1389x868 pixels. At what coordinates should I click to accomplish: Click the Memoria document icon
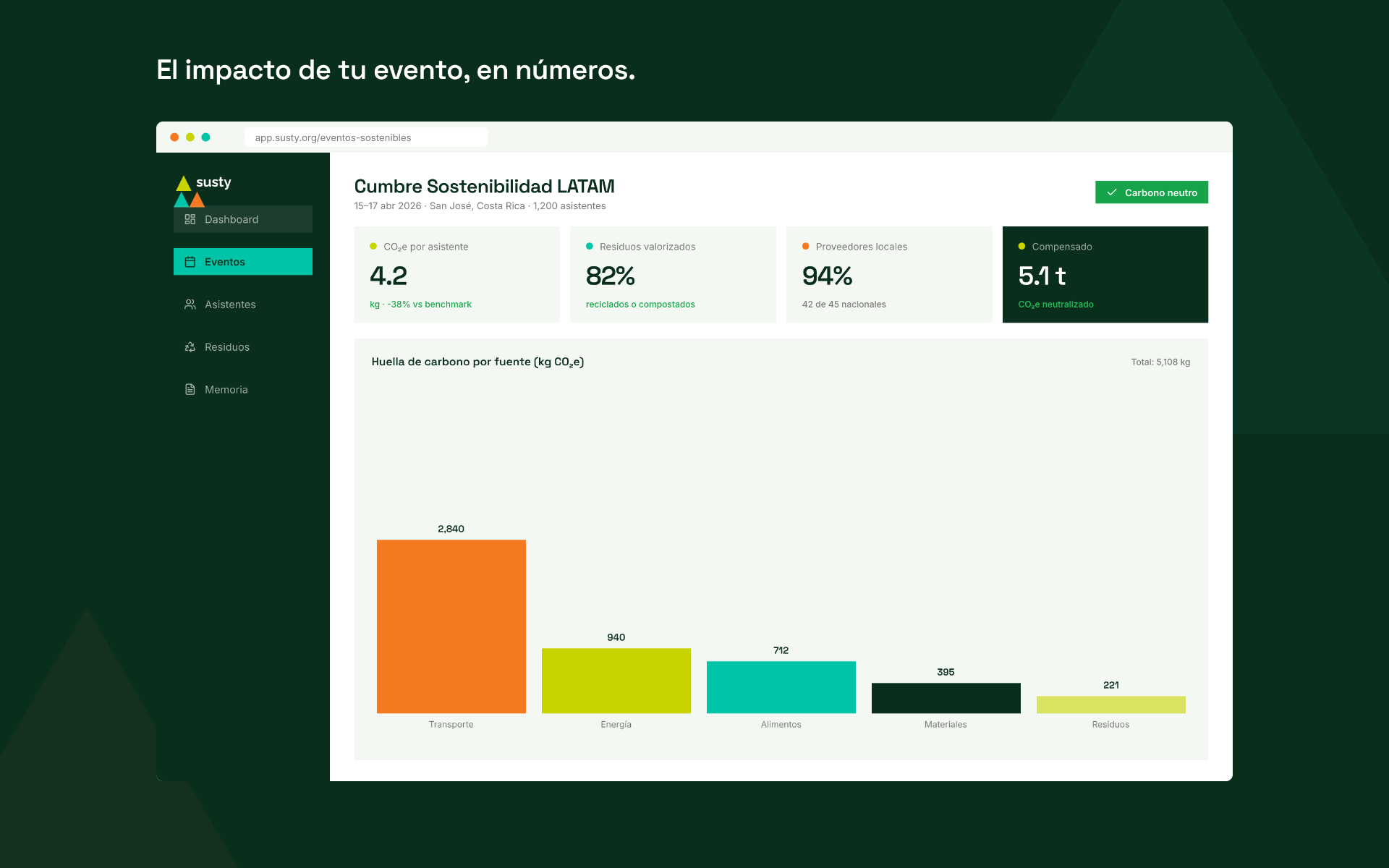pyautogui.click(x=190, y=389)
